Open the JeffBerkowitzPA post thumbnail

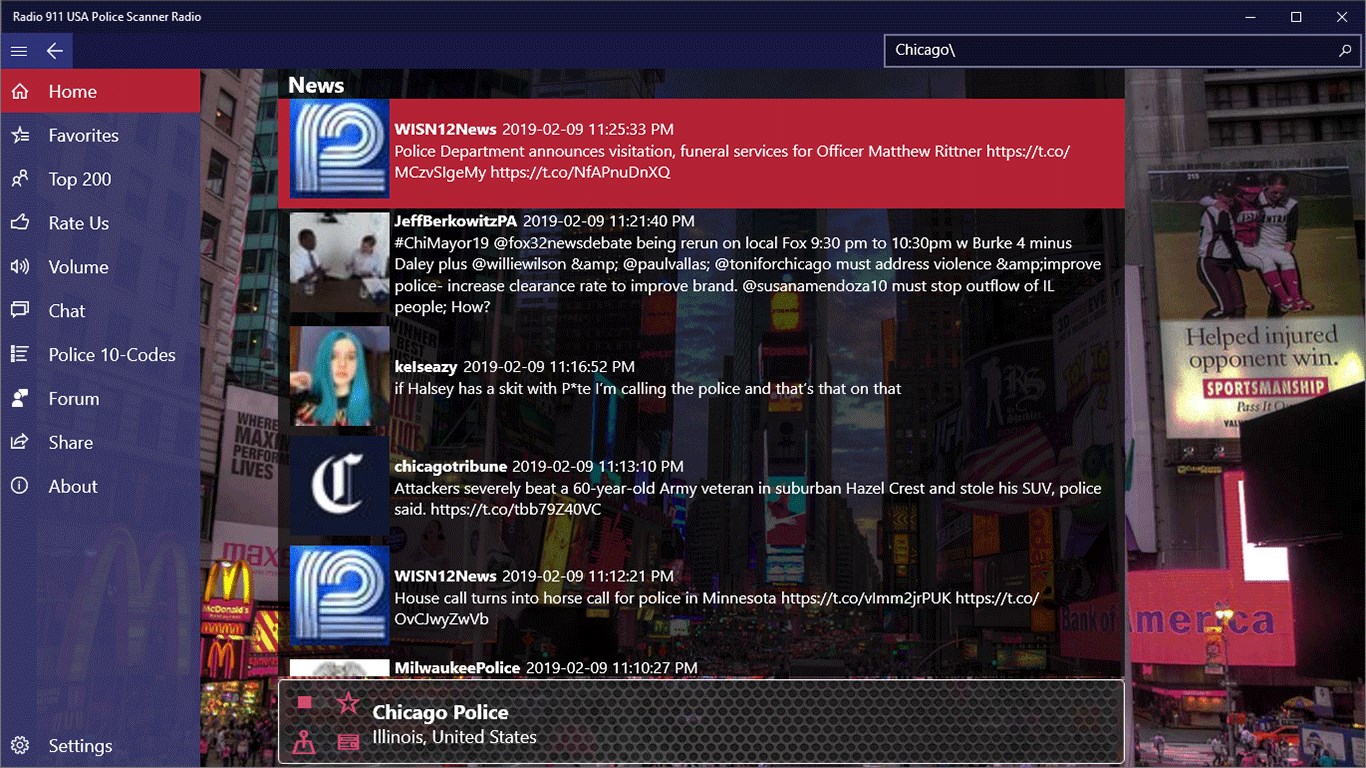pyautogui.click(x=339, y=262)
